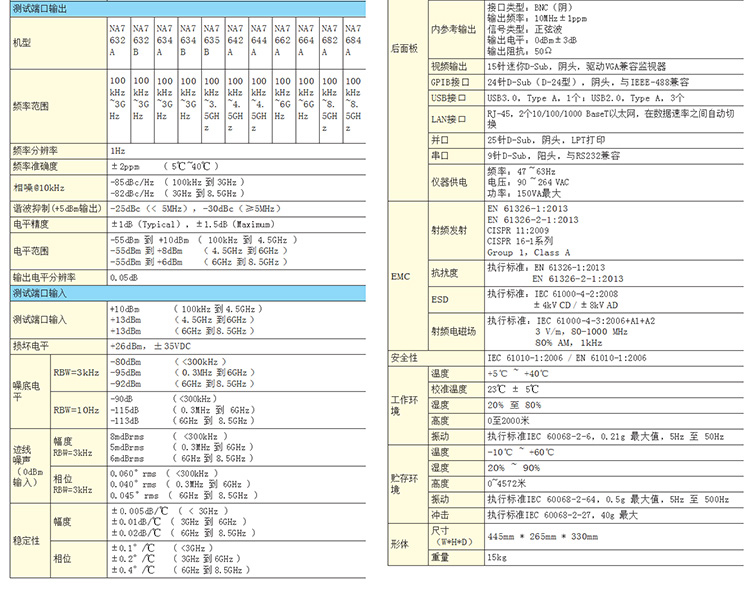The width and height of the screenshot is (750, 595).
Task: Select the USB接口 row label
Action: click(x=448, y=98)
